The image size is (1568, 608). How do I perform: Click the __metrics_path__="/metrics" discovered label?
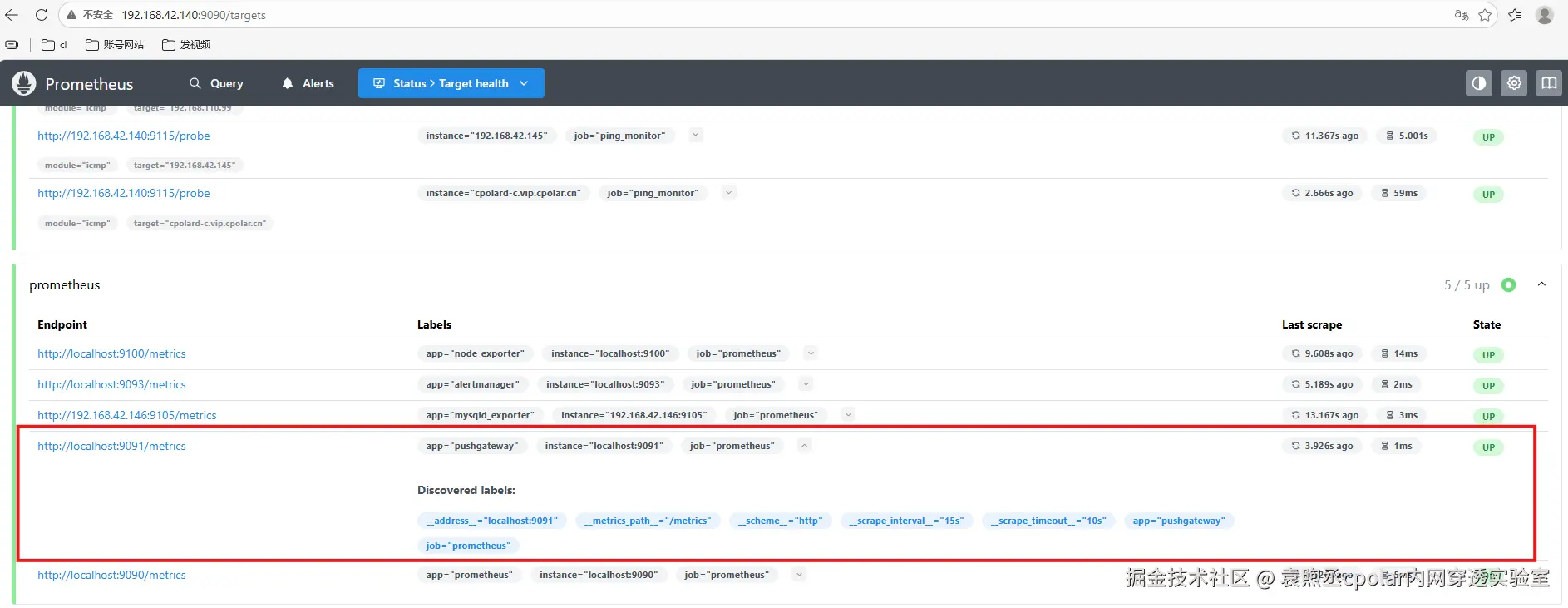[x=648, y=521]
